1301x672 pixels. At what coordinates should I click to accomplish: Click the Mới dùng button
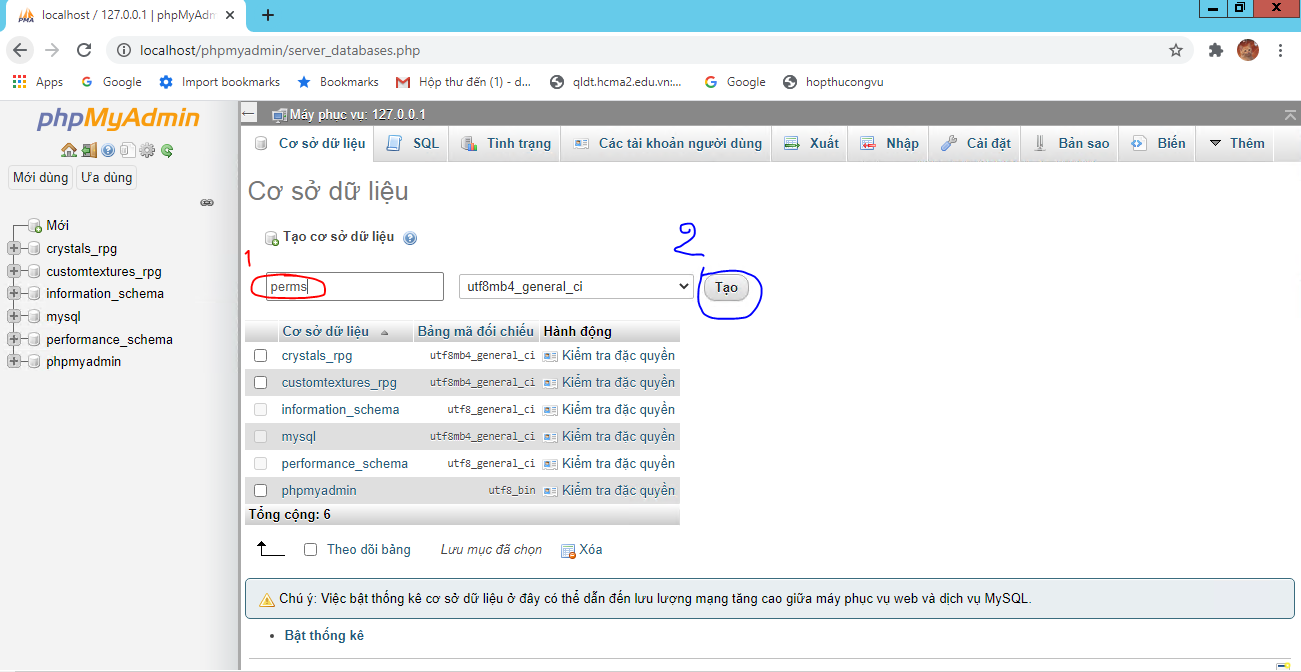click(x=40, y=177)
